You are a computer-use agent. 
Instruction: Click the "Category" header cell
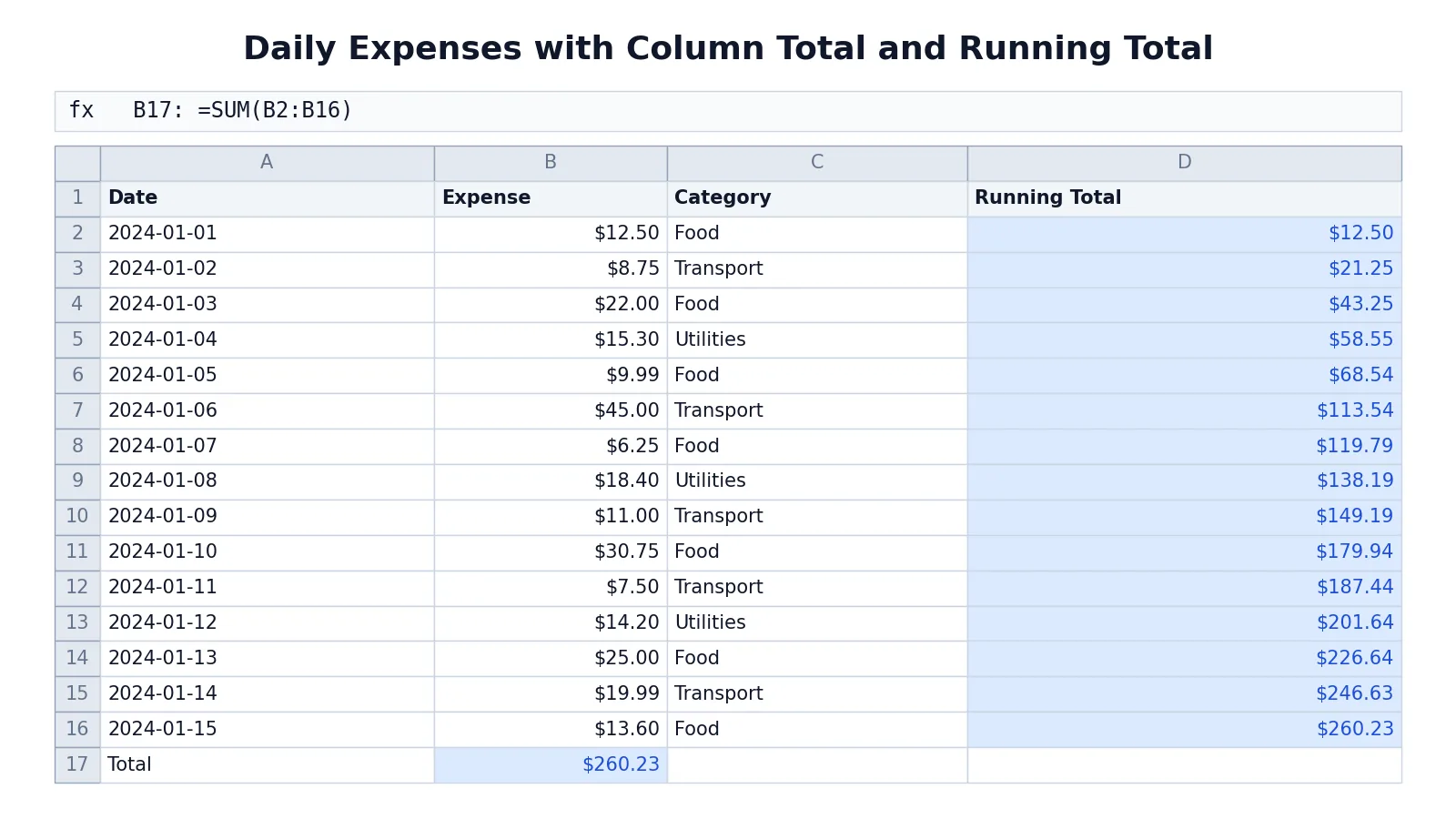[x=817, y=198]
